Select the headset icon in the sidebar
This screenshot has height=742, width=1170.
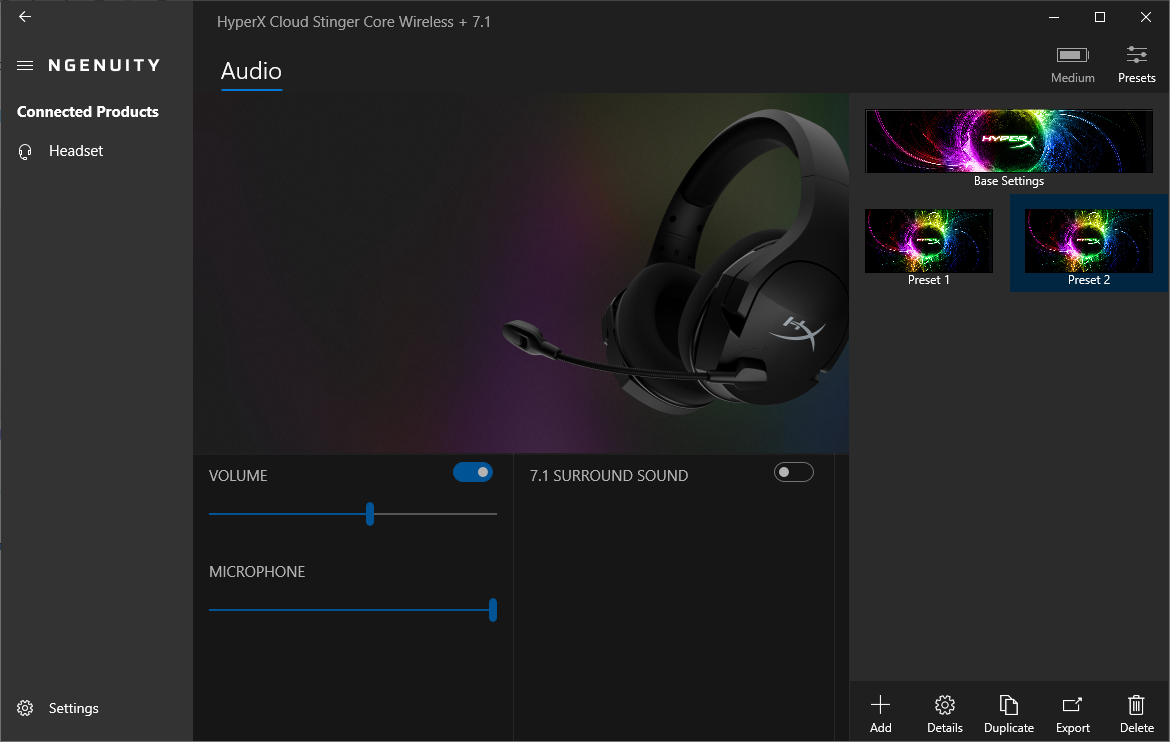[x=25, y=152]
